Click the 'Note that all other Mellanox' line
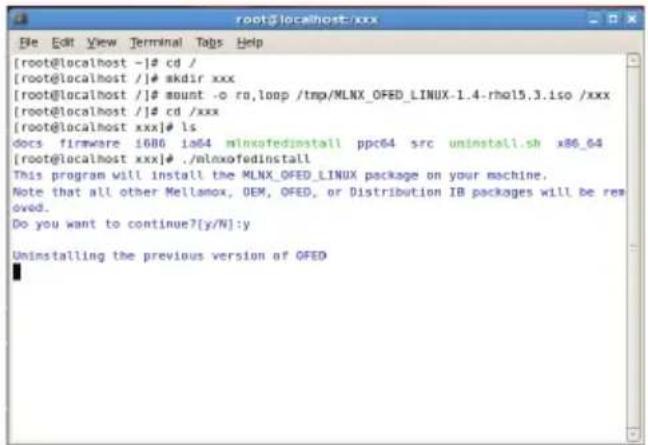The height and width of the screenshot is (445, 648). tap(319, 192)
